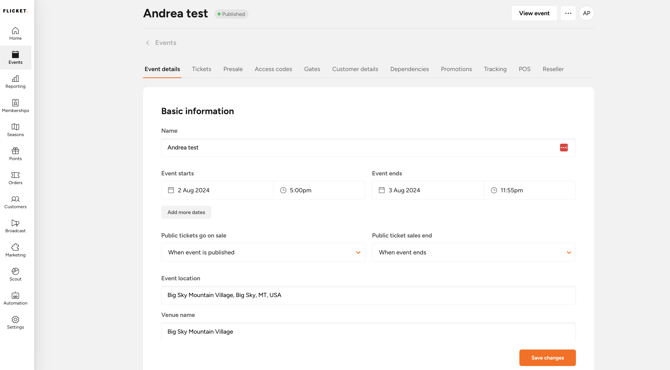This screenshot has height=370, width=670.
Task: Select the Events sidebar icon
Action: pos(15,57)
